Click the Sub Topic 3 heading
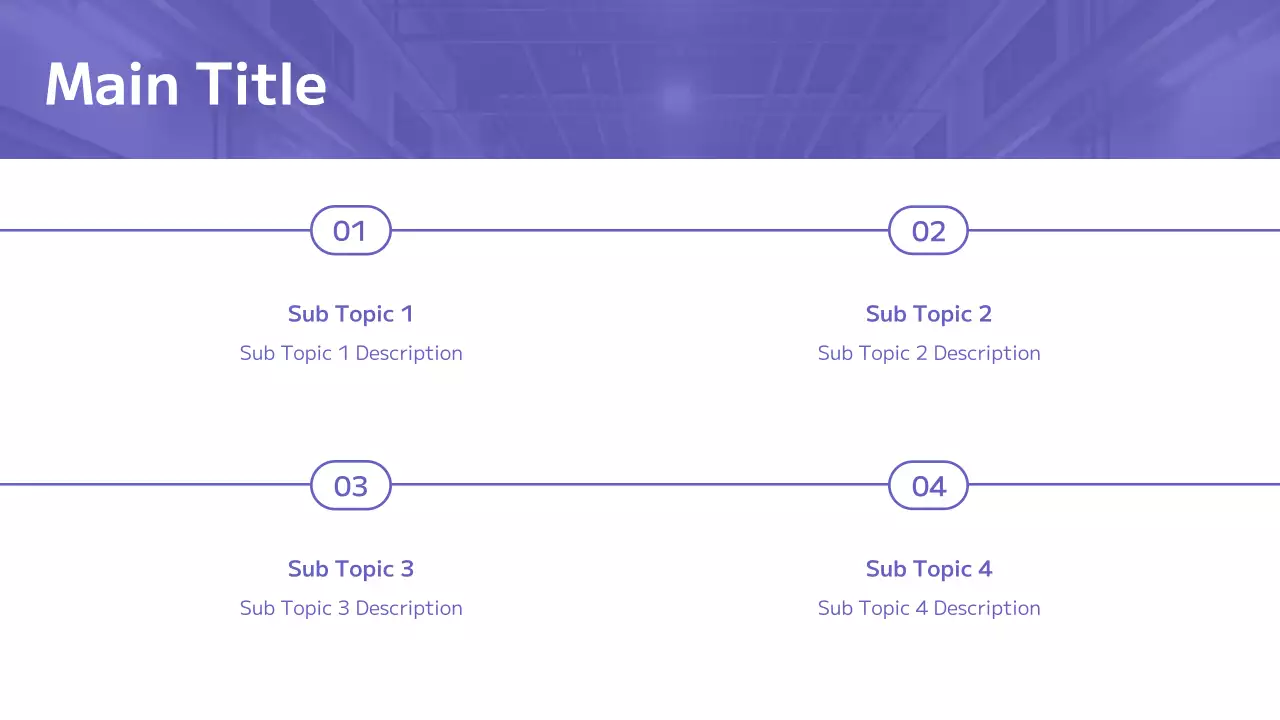 point(350,569)
